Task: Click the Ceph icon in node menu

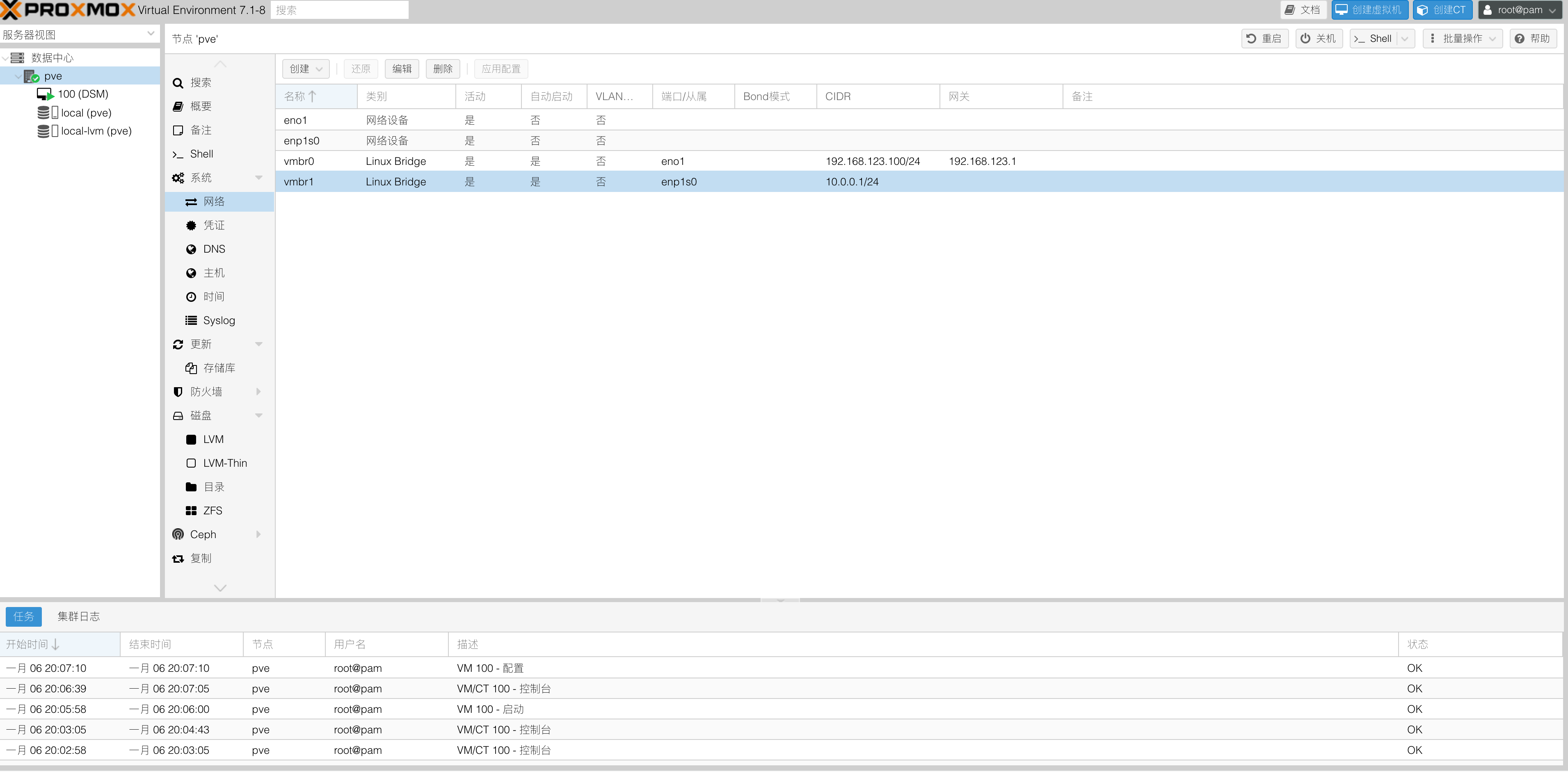Action: 178,534
